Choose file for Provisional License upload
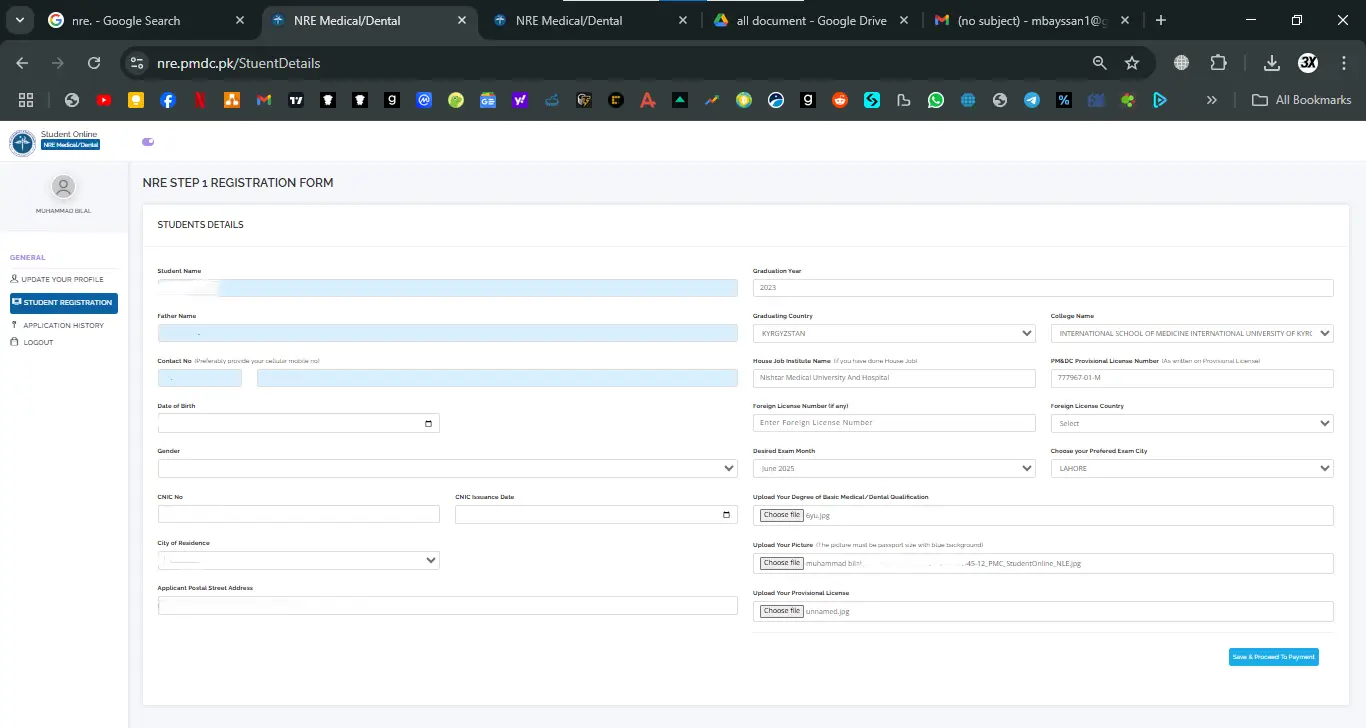Image resolution: width=1366 pixels, height=728 pixels. pyautogui.click(x=781, y=611)
